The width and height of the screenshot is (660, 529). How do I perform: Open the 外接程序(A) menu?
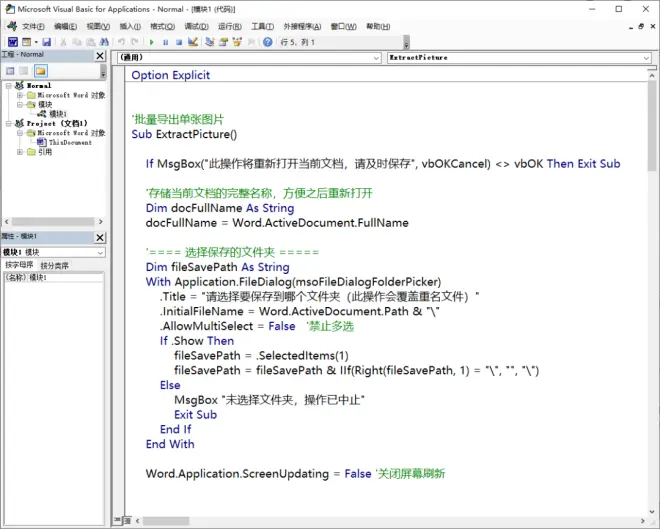tap(302, 27)
